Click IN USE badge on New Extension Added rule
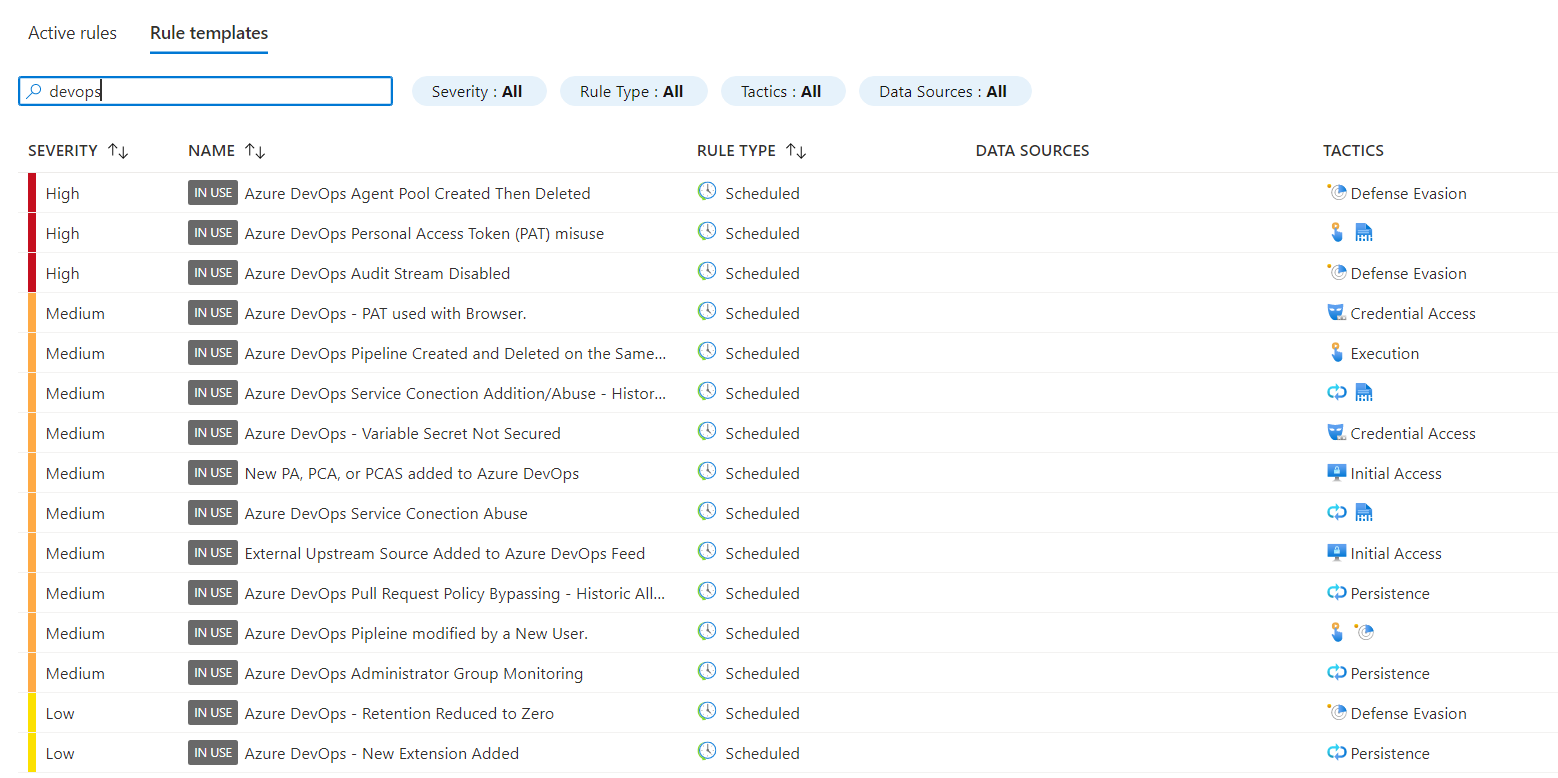 point(213,753)
